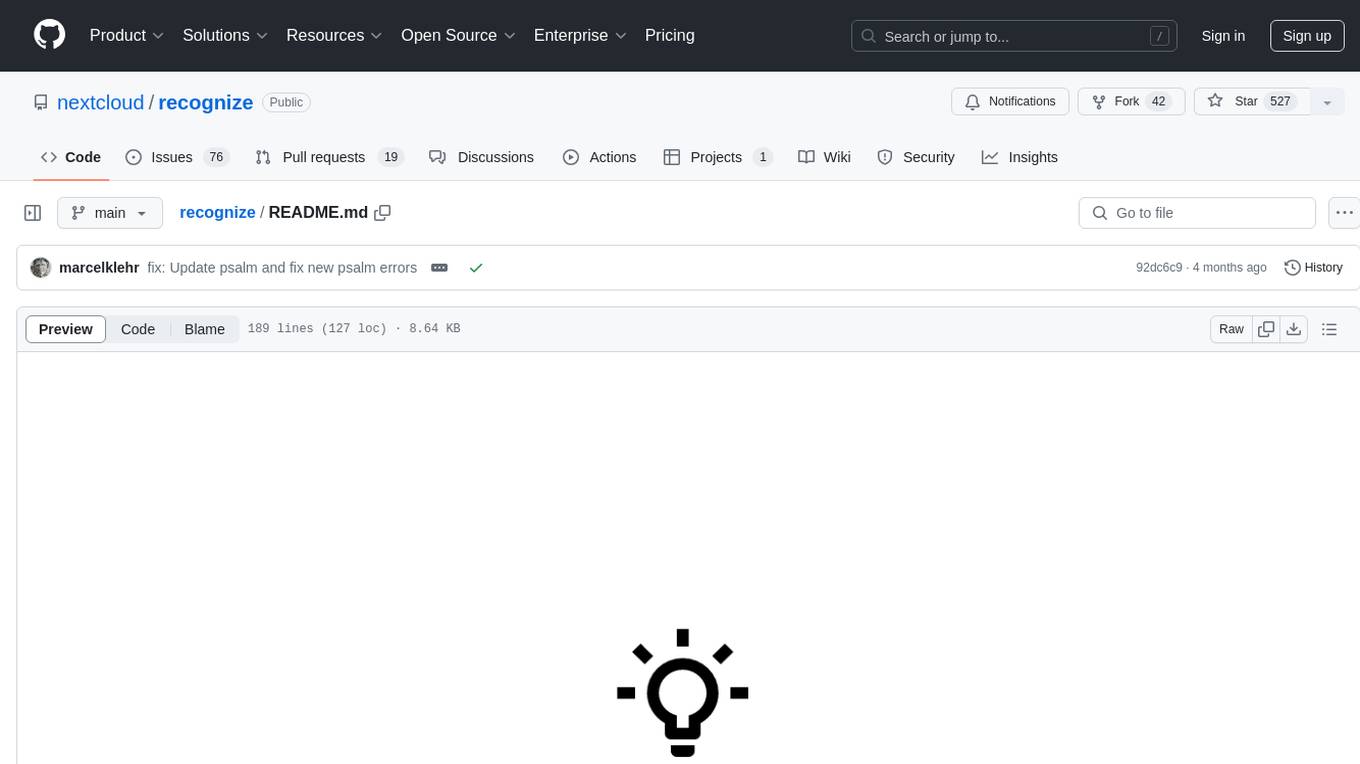Open more file options menu
1360x764 pixels.
pos(1345,213)
